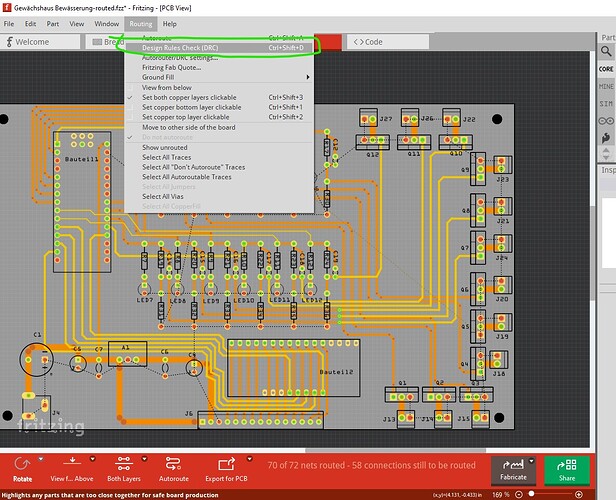Screen dimensions: 616x500
Task: Click the Export for PCB icon
Action: pyautogui.click(x=226, y=464)
